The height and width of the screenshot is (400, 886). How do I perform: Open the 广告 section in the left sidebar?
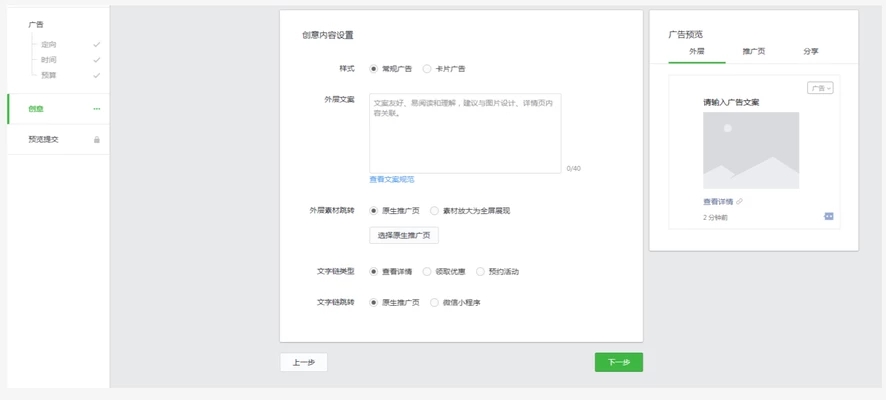[36, 24]
